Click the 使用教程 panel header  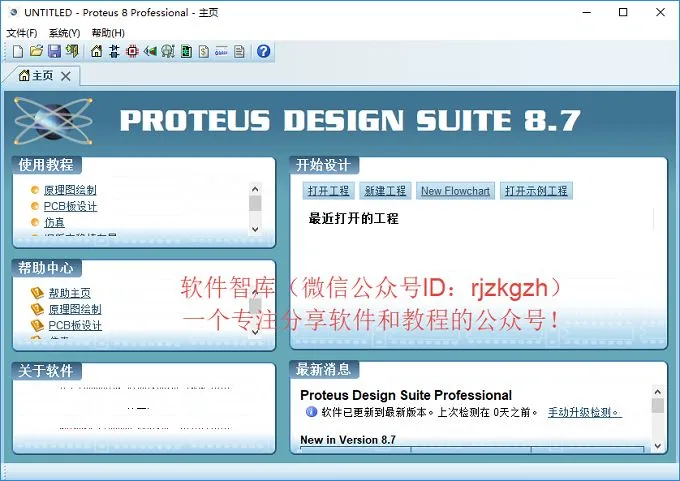(x=46, y=165)
